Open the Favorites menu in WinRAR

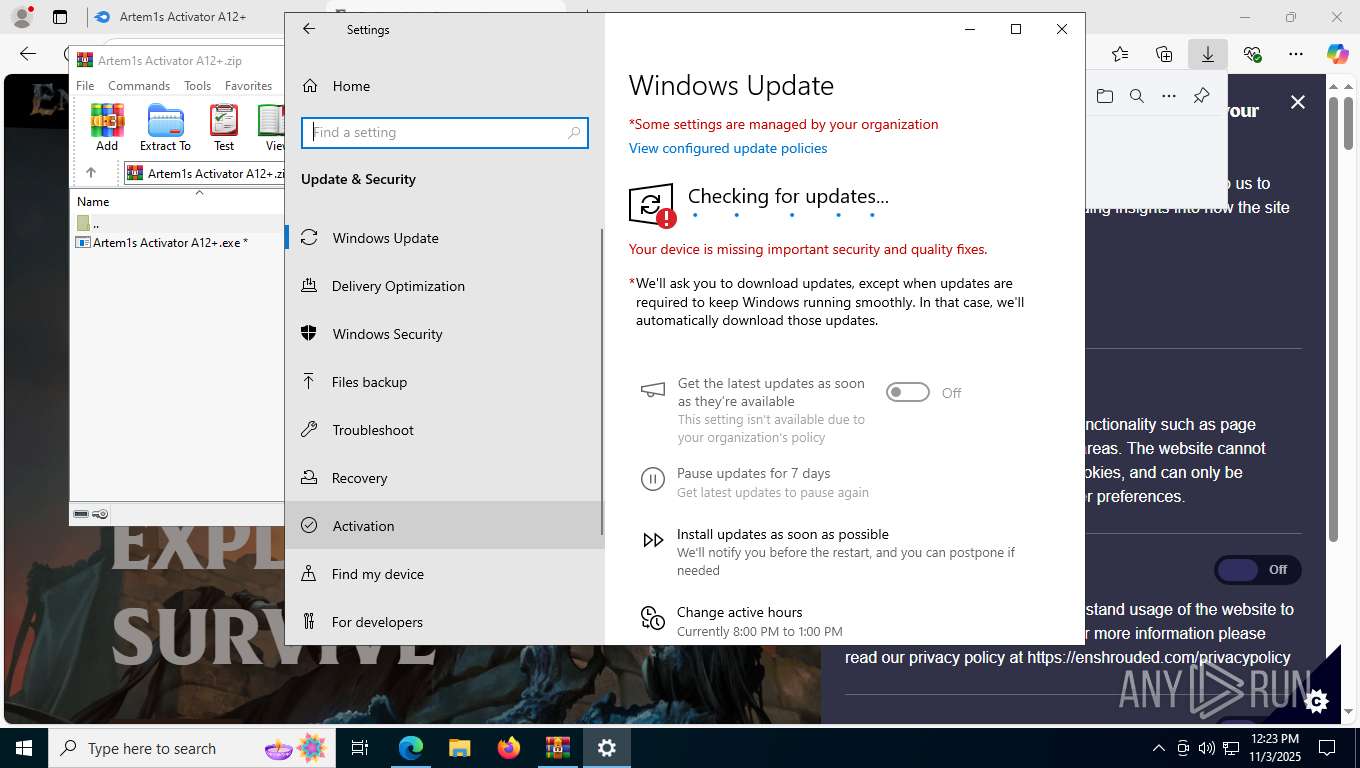[248, 86]
